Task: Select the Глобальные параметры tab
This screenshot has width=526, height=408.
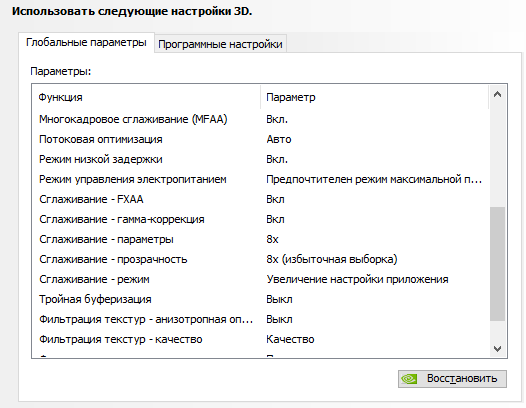Action: pos(86,42)
